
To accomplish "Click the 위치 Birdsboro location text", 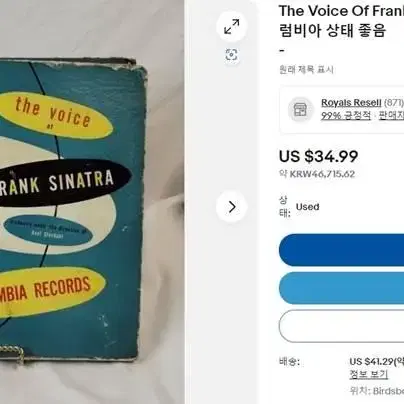I will tap(377, 391).
